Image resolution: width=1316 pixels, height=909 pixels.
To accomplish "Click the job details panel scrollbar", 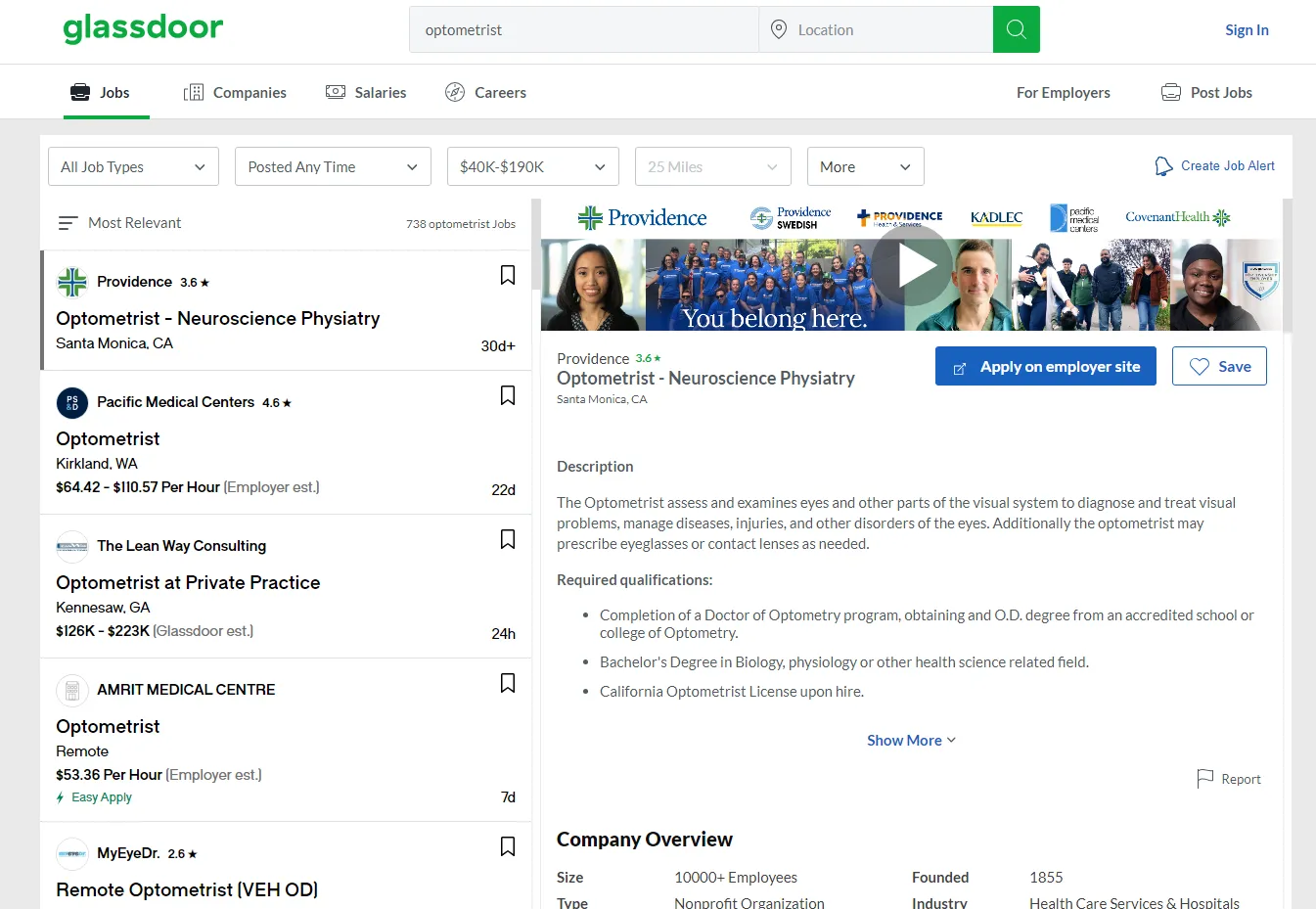I will click(x=1288, y=264).
